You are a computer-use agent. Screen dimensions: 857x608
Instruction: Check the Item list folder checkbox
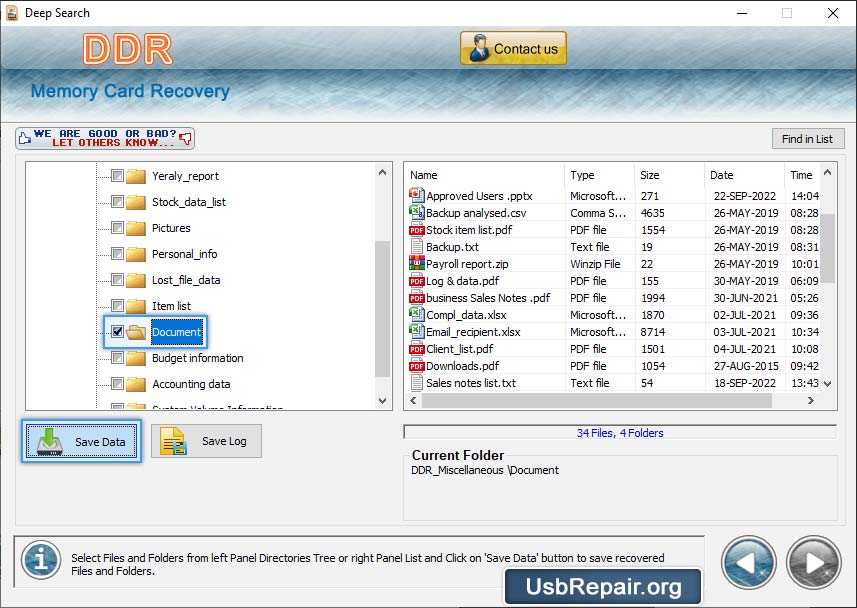(x=117, y=305)
